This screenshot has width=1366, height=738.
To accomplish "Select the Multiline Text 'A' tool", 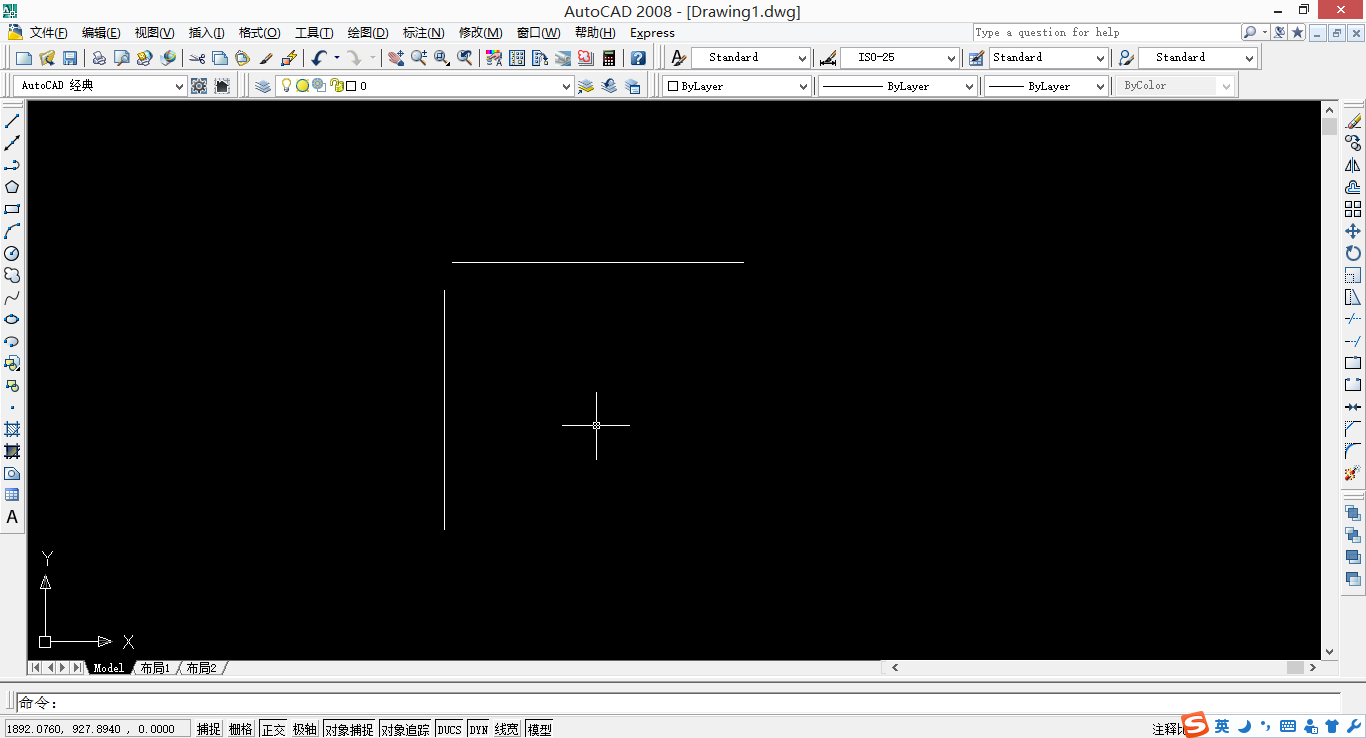I will pyautogui.click(x=12, y=517).
